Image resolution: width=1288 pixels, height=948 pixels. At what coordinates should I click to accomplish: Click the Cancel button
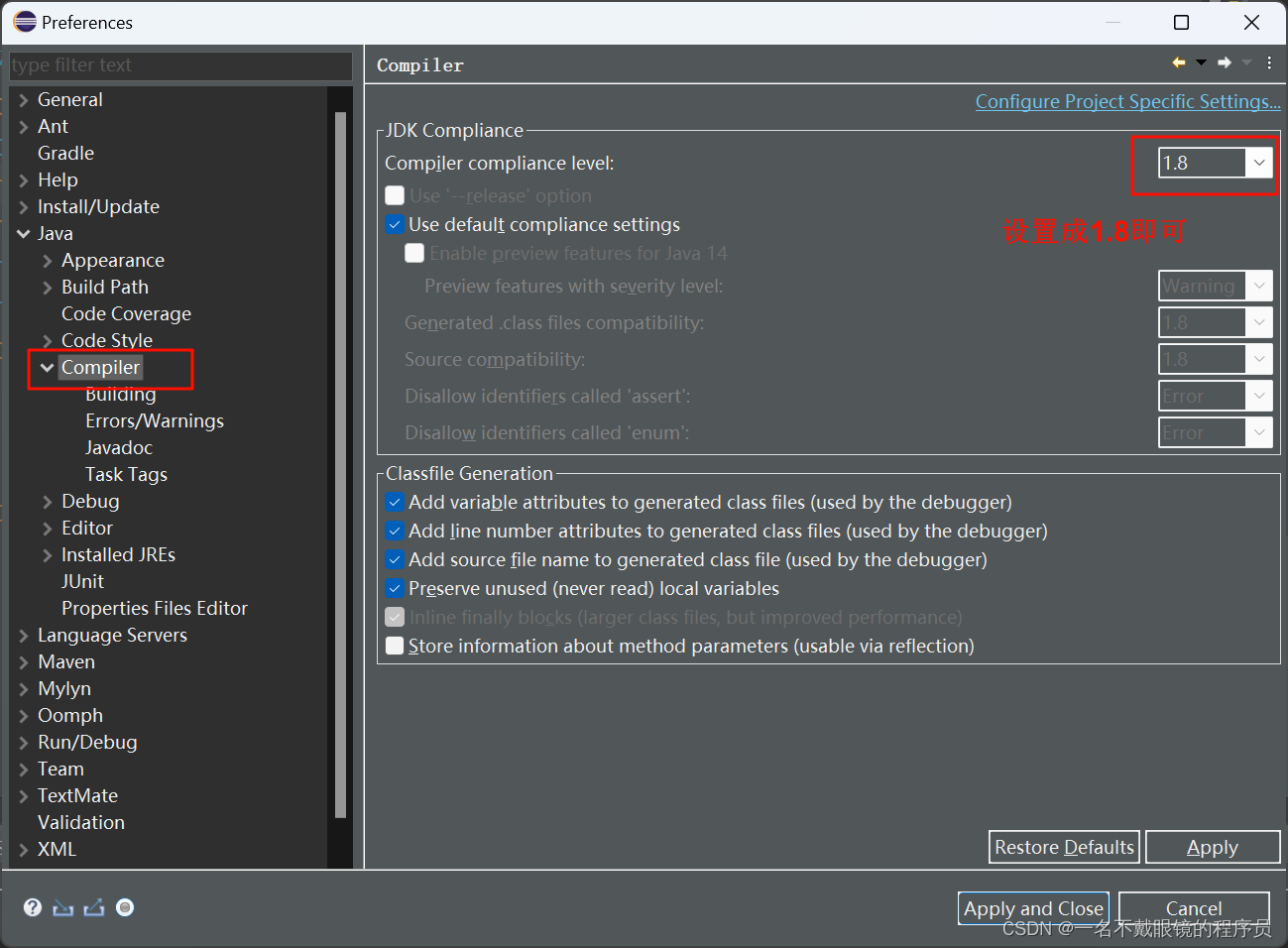click(1194, 908)
